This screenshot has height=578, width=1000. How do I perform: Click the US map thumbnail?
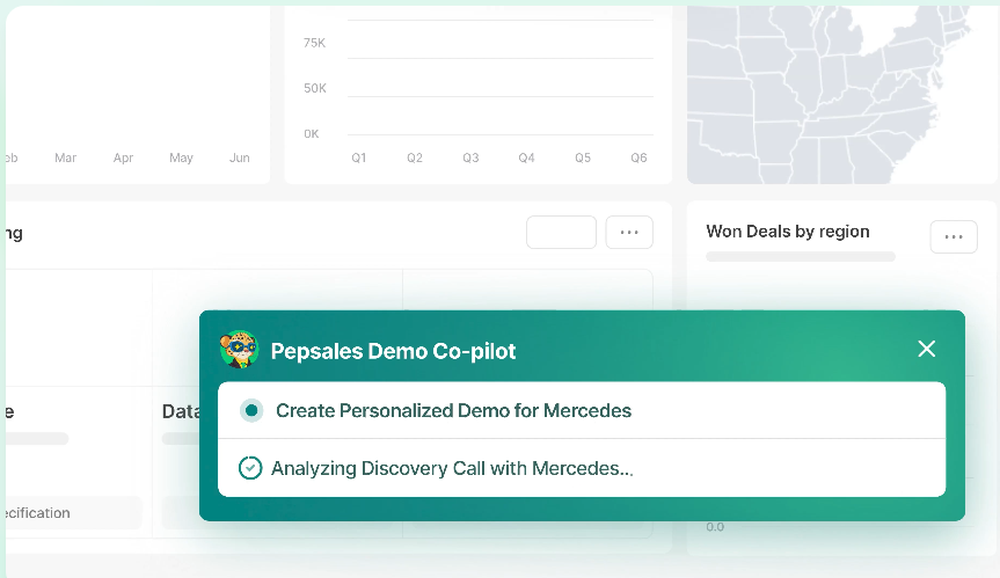point(841,94)
